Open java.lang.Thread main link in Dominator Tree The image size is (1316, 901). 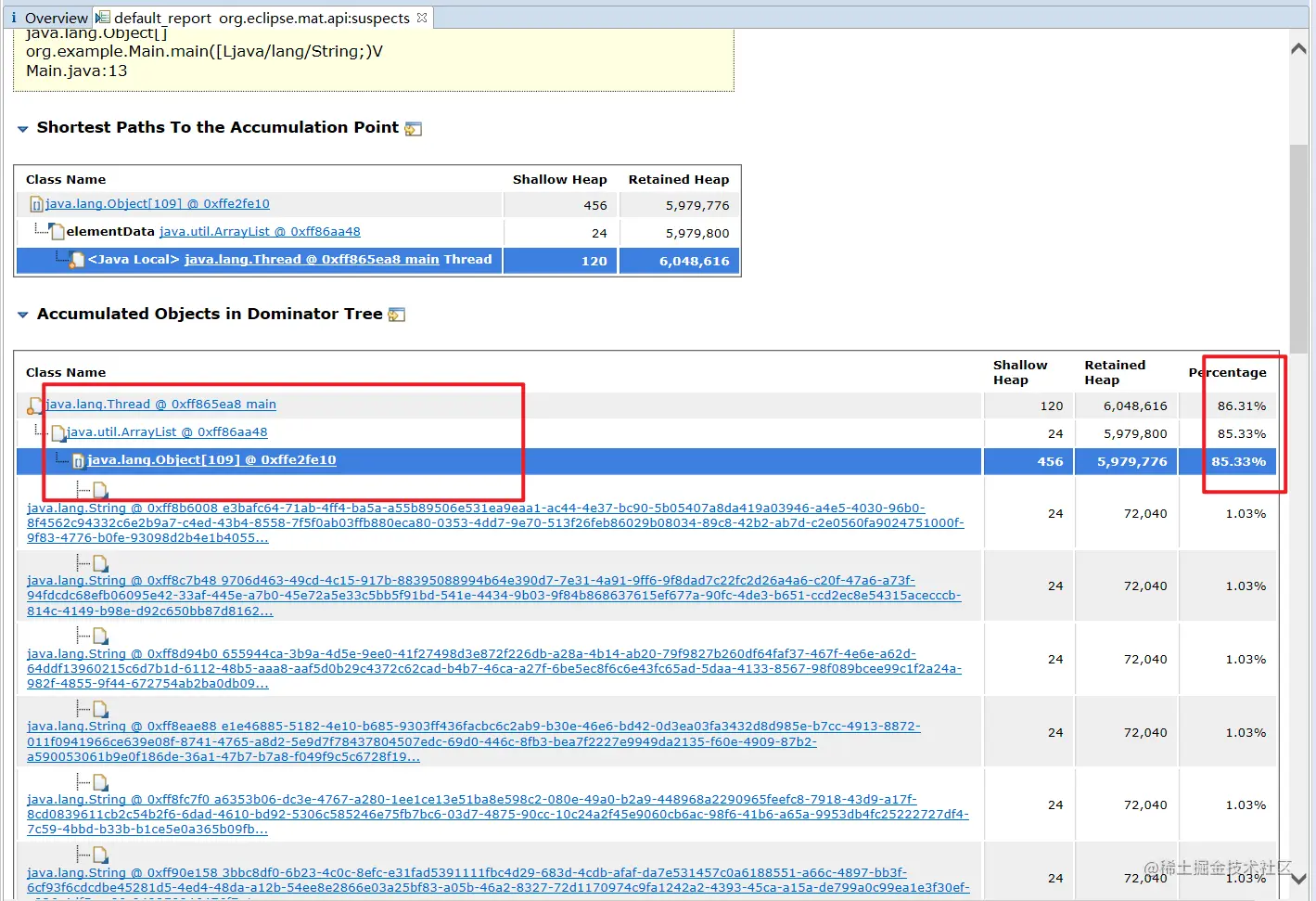pyautogui.click(x=161, y=405)
